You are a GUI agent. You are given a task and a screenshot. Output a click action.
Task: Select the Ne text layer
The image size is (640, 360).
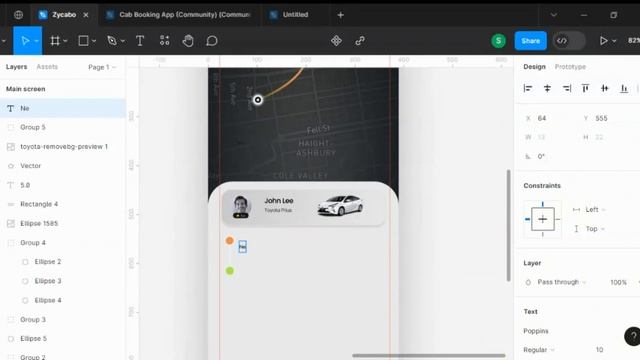[x=63, y=108]
